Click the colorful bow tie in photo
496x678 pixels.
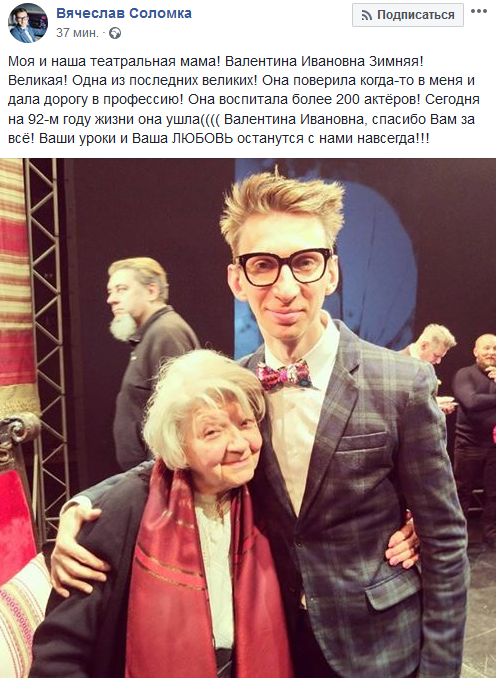coord(283,374)
